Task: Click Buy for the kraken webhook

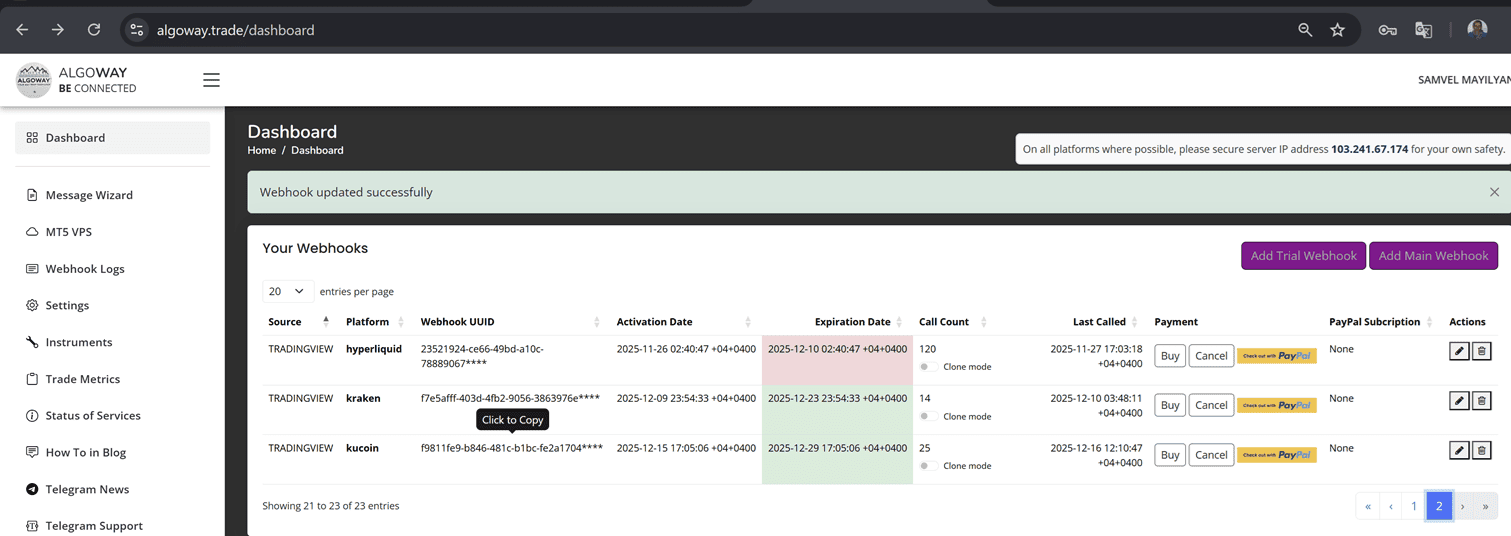Action: click(x=1169, y=405)
